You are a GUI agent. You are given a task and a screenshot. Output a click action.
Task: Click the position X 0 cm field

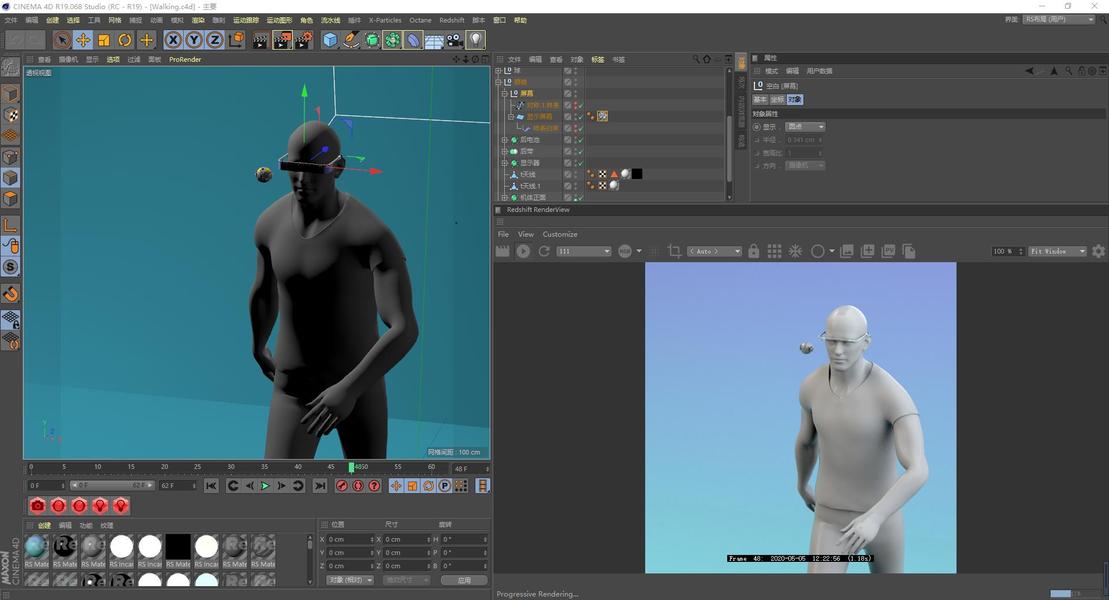351,539
